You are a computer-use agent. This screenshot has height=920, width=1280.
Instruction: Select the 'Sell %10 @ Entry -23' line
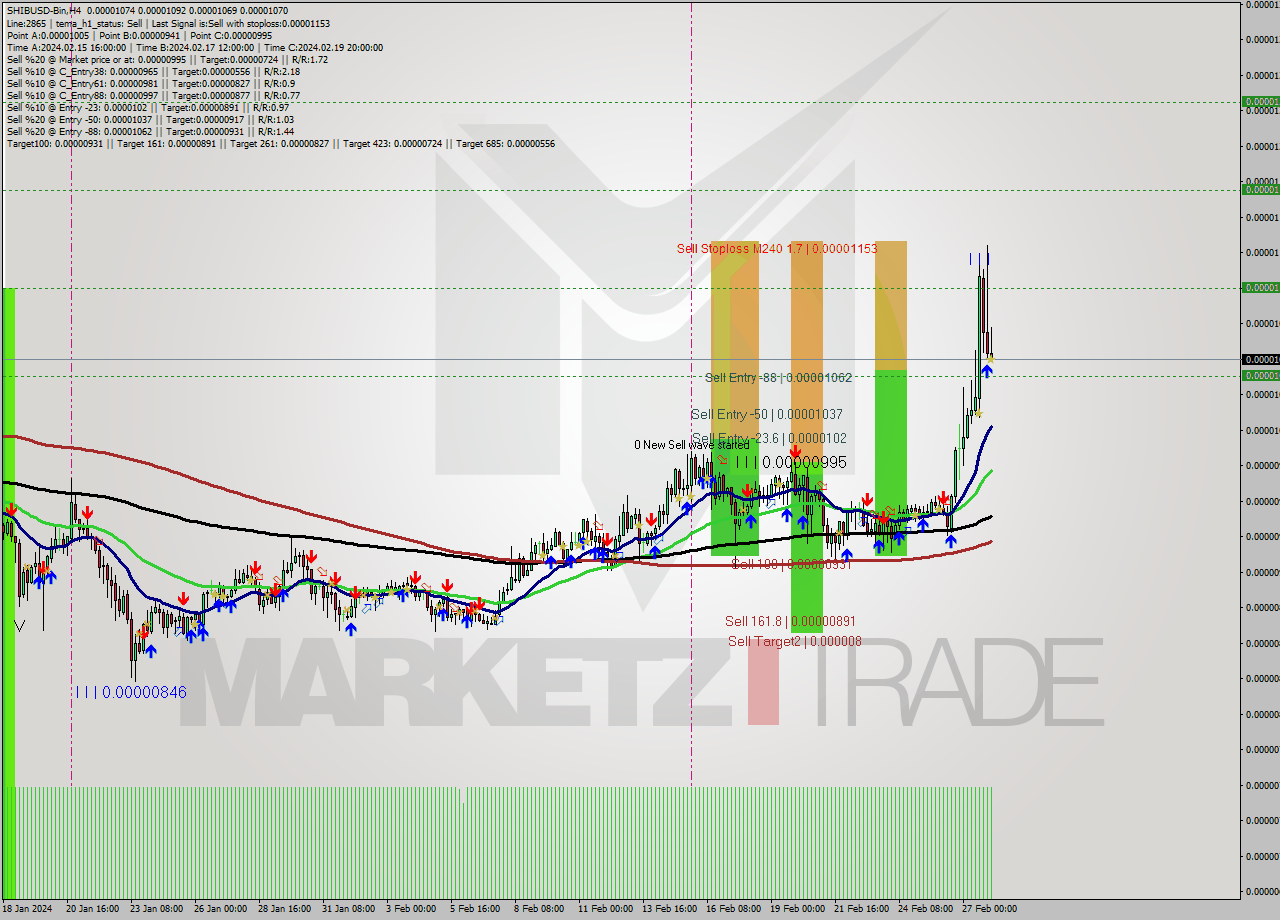click(x=148, y=107)
